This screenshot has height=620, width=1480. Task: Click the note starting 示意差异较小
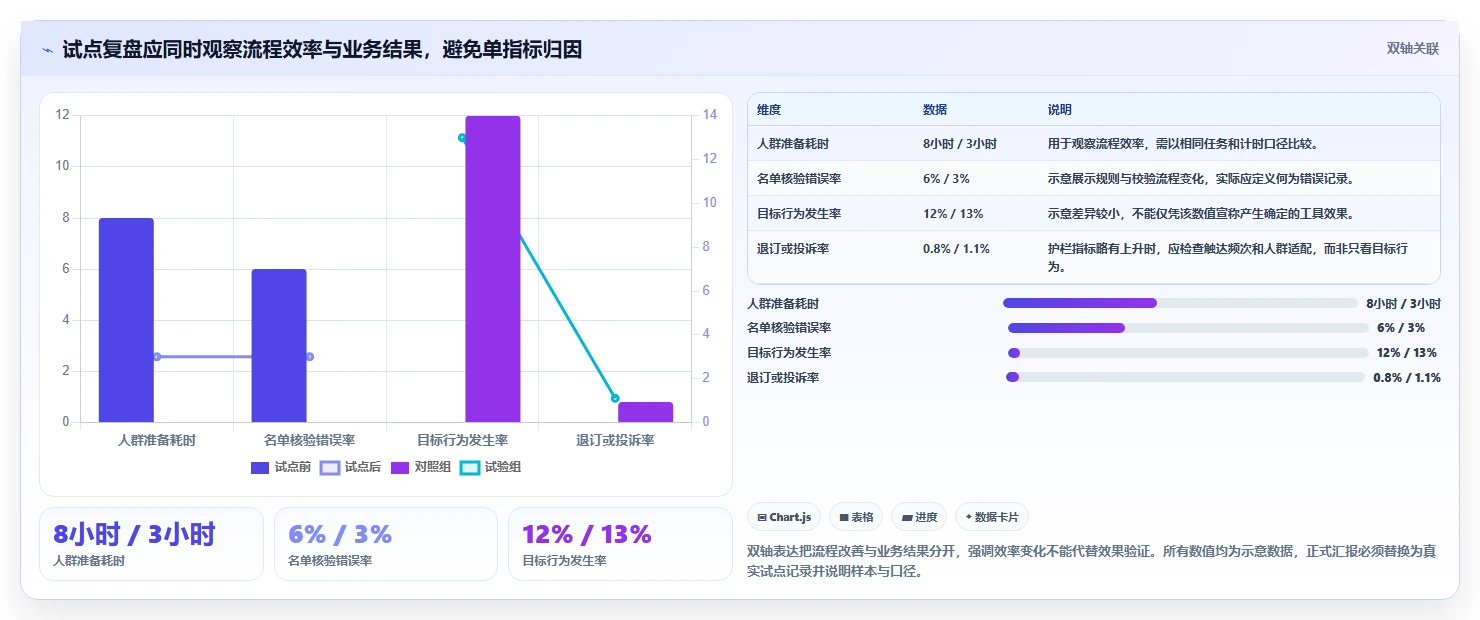[1204, 214]
